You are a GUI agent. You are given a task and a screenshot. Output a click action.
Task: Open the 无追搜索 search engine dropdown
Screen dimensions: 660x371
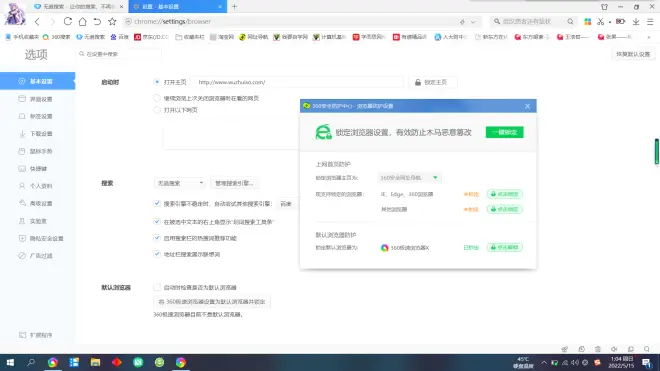coord(180,183)
